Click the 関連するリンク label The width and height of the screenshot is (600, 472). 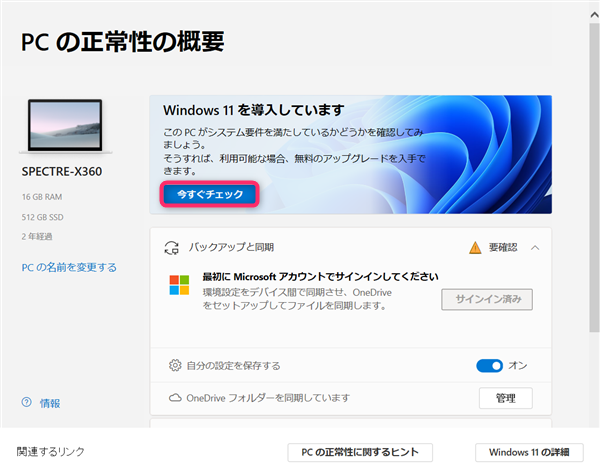[x=51, y=452]
